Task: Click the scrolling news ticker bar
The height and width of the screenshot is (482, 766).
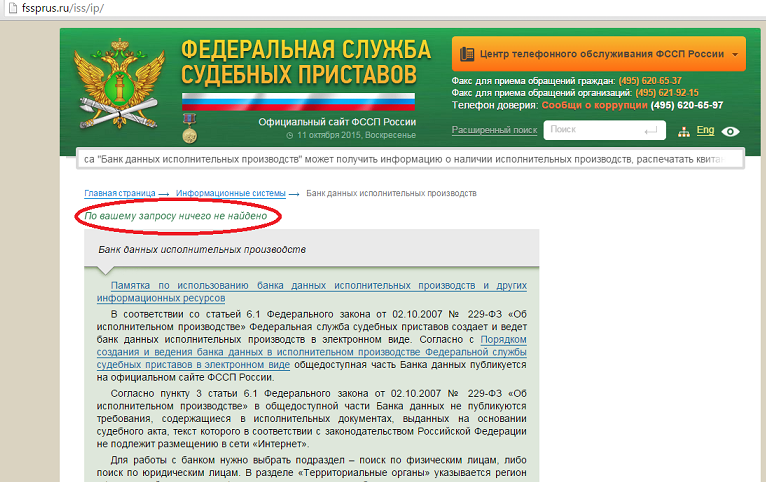Action: pyautogui.click(x=410, y=159)
